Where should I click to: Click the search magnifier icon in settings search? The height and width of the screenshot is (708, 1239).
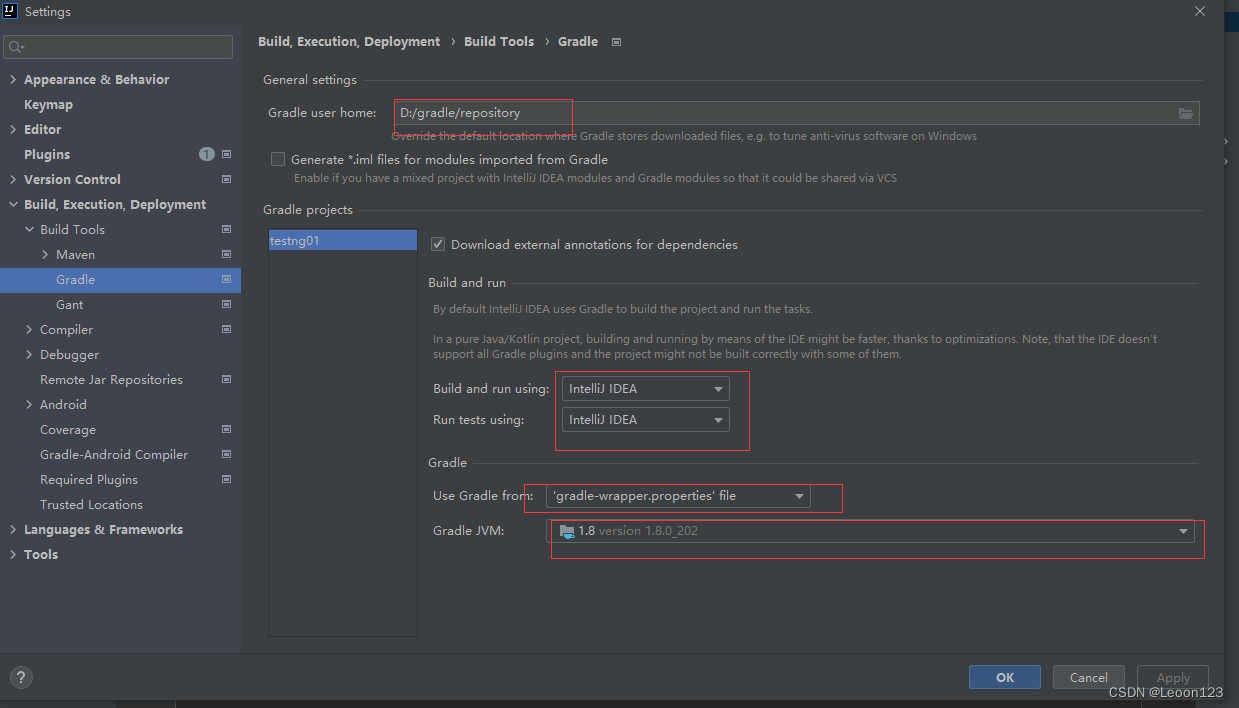click(16, 47)
